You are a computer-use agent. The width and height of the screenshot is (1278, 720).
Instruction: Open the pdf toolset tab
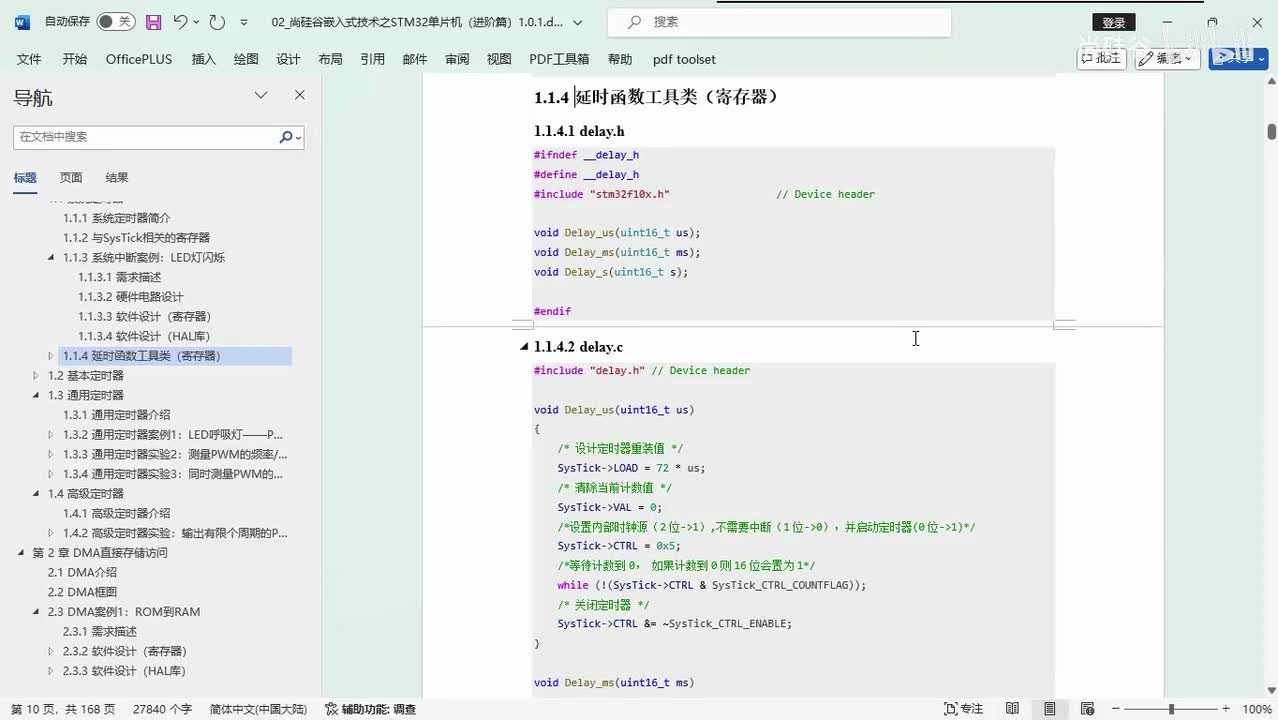(684, 59)
